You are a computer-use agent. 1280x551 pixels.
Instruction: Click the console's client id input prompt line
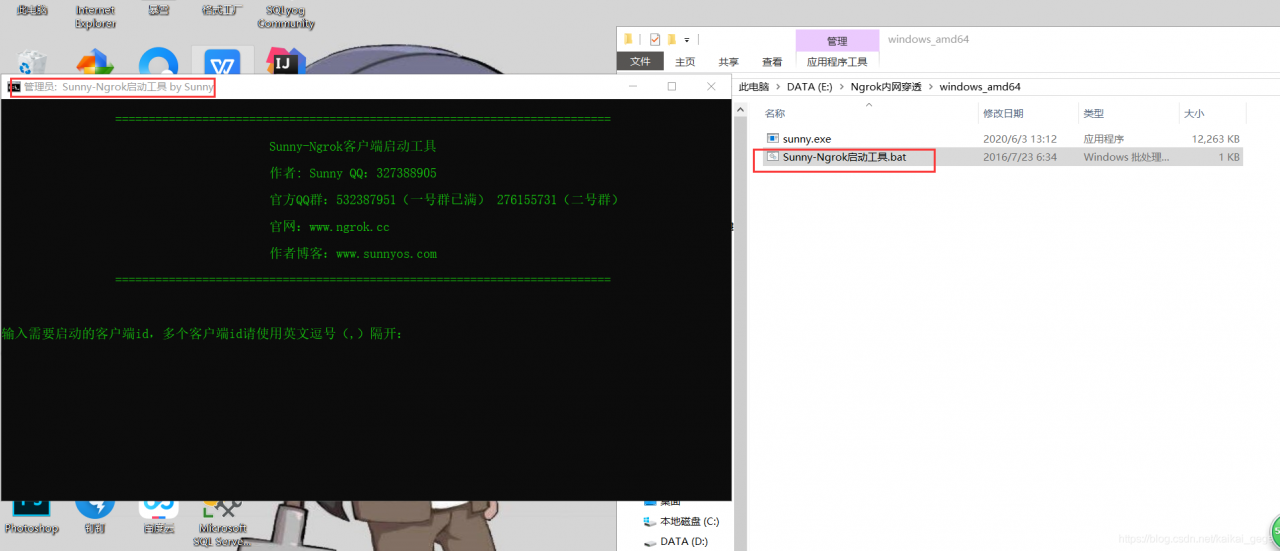coord(202,334)
